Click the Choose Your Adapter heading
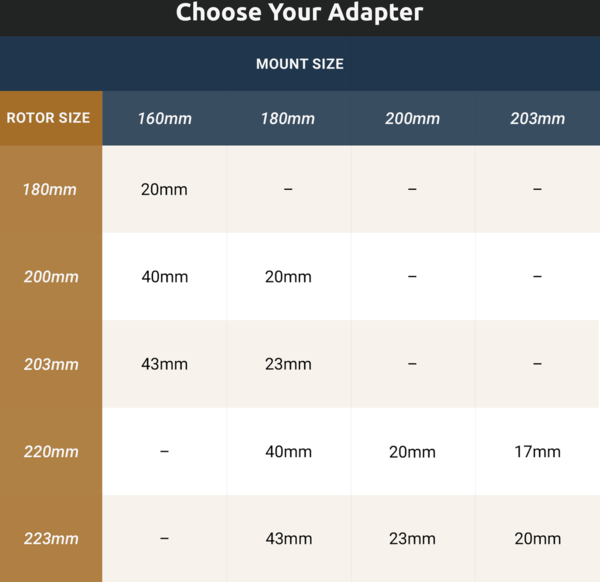The height and width of the screenshot is (582, 600). point(299,13)
